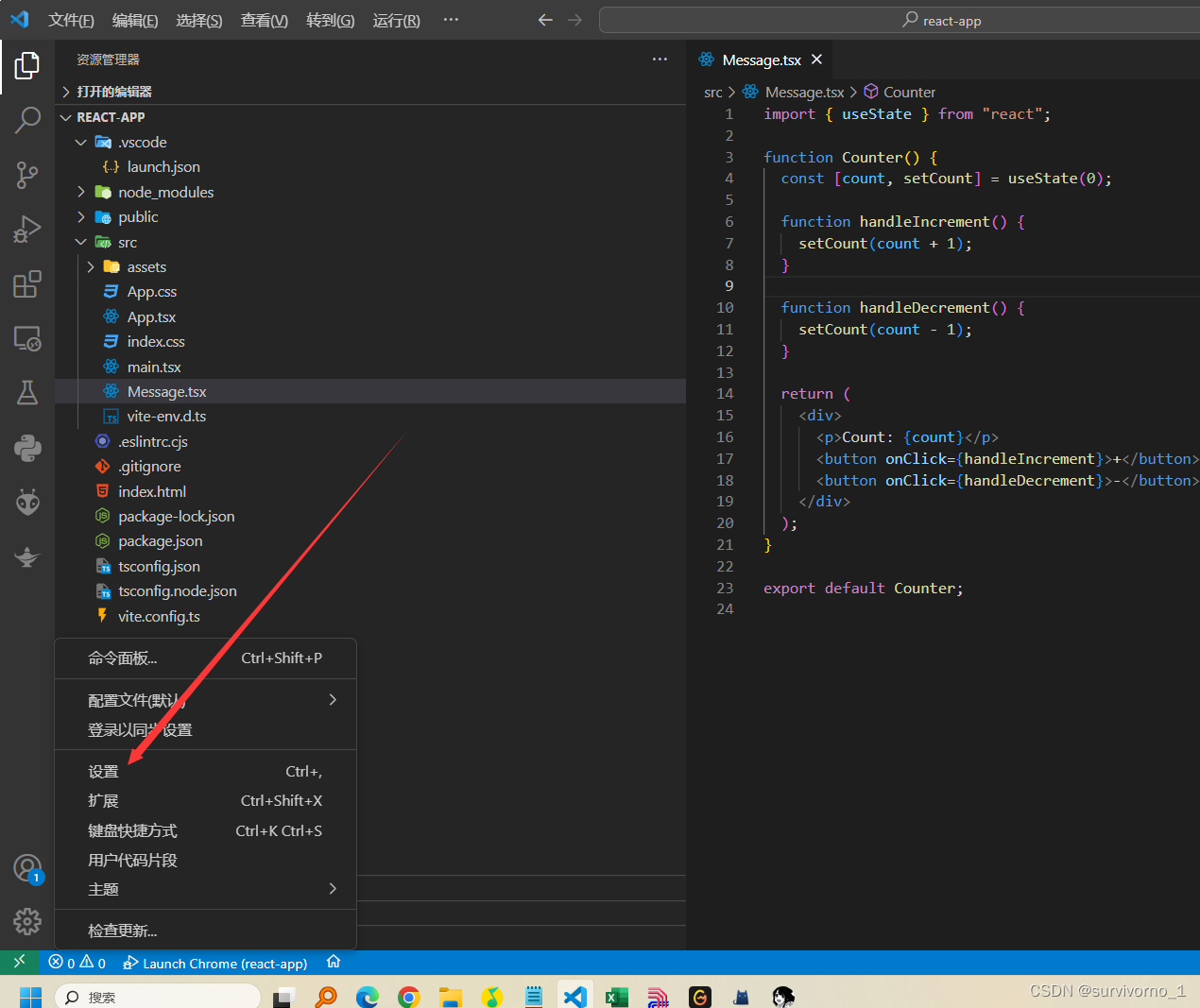Go back with the navigation arrow

pos(545,20)
